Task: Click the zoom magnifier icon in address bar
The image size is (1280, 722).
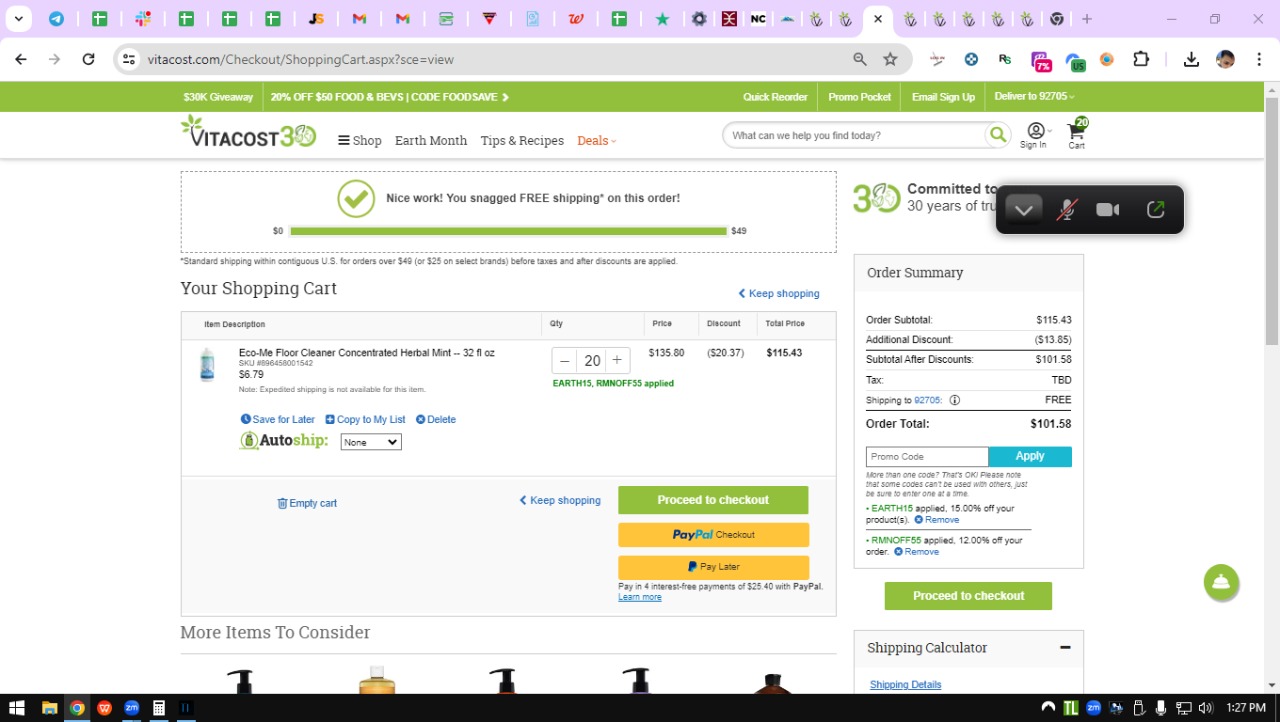Action: (860, 59)
